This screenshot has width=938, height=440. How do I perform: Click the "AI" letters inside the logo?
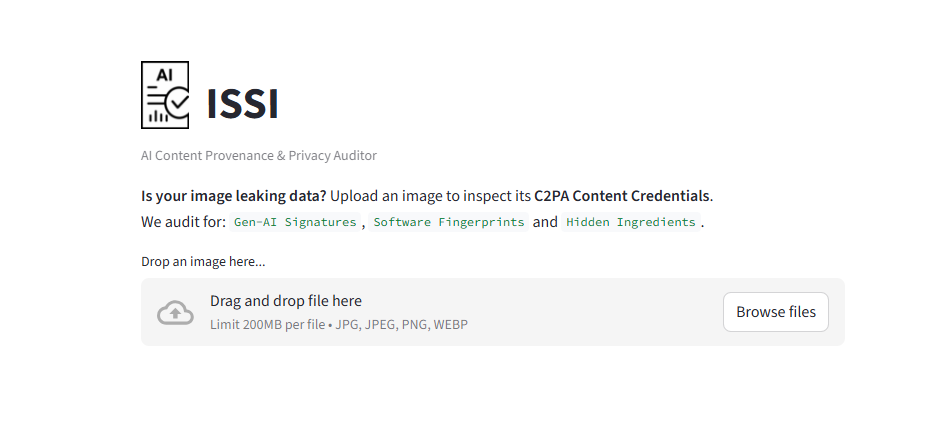point(165,76)
